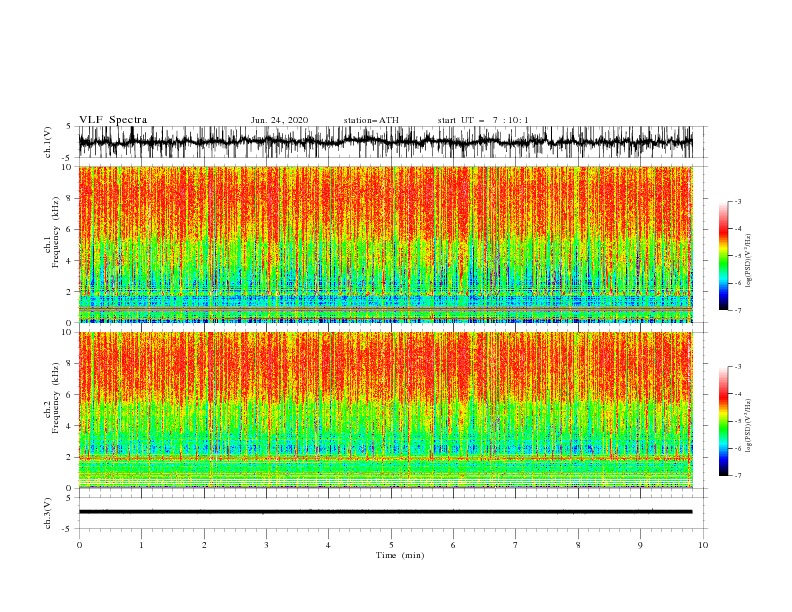
Task: Click the ch.1 voltage waveform plot
Action: coord(385,142)
